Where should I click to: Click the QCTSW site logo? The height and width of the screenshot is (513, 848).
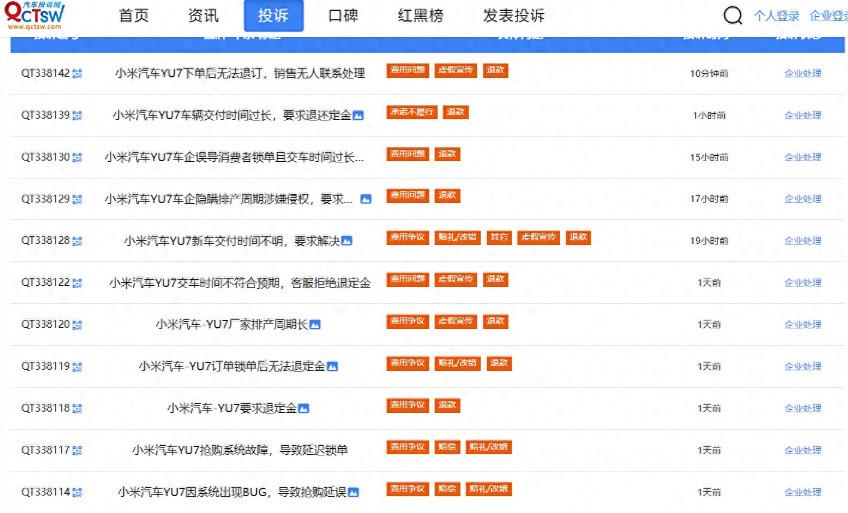(x=35, y=15)
